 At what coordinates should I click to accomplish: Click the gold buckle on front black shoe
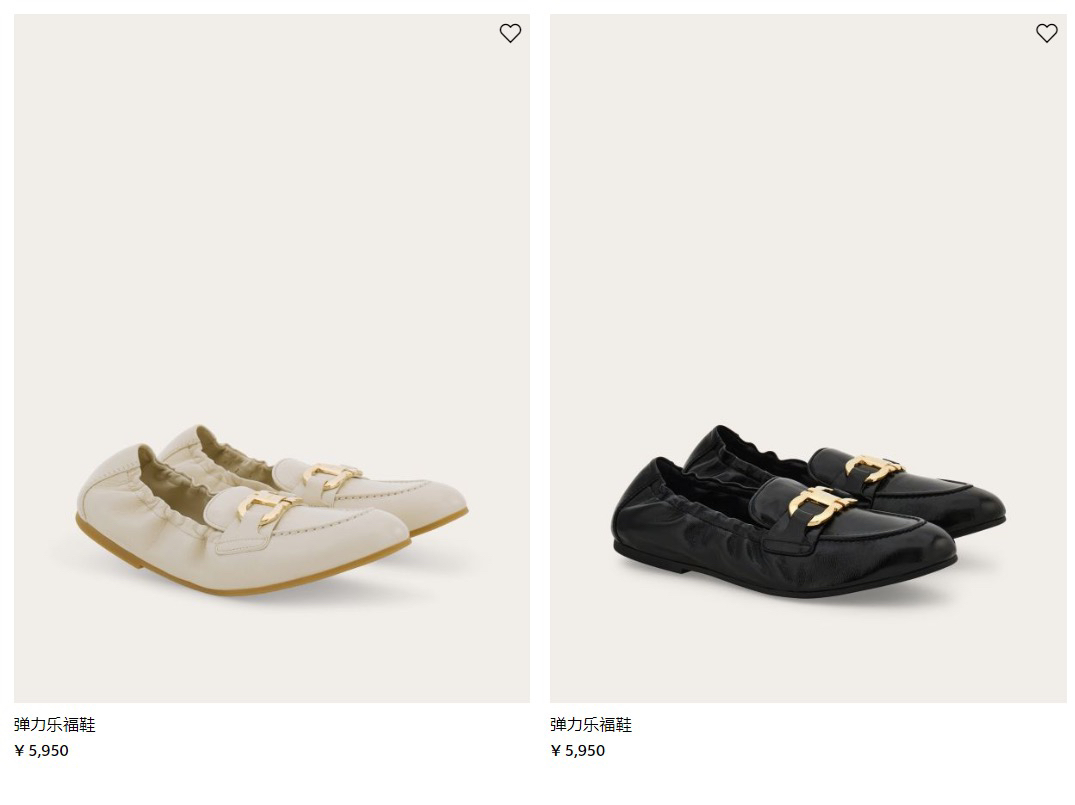(821, 504)
